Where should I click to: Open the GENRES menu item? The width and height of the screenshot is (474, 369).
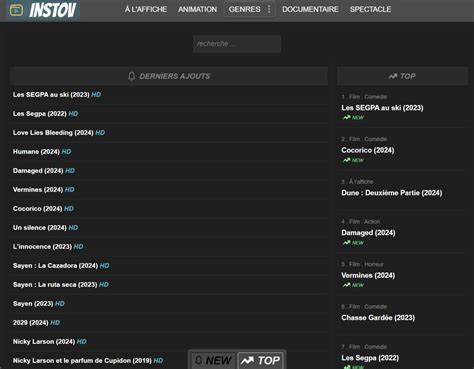tap(244, 9)
